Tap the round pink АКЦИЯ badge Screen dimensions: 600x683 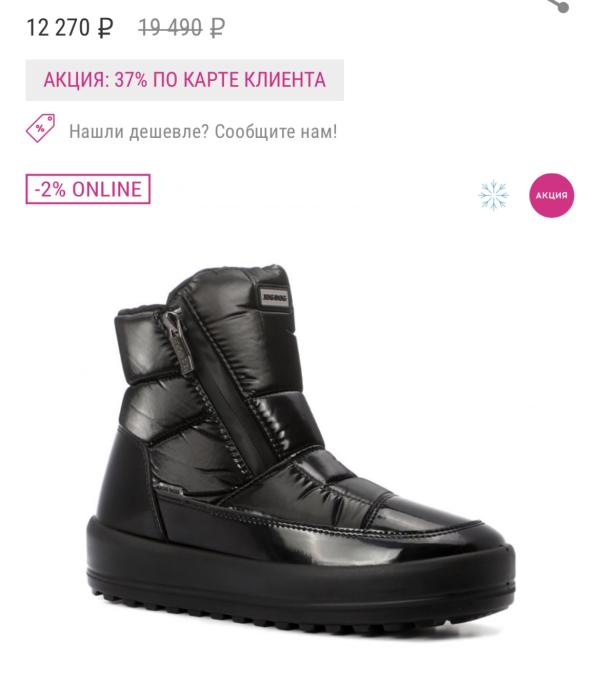click(552, 195)
